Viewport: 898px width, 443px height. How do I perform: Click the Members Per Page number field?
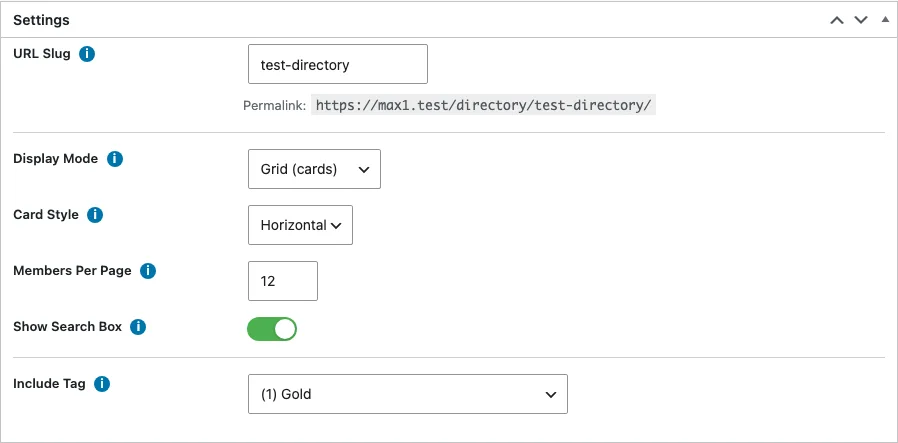click(x=283, y=281)
